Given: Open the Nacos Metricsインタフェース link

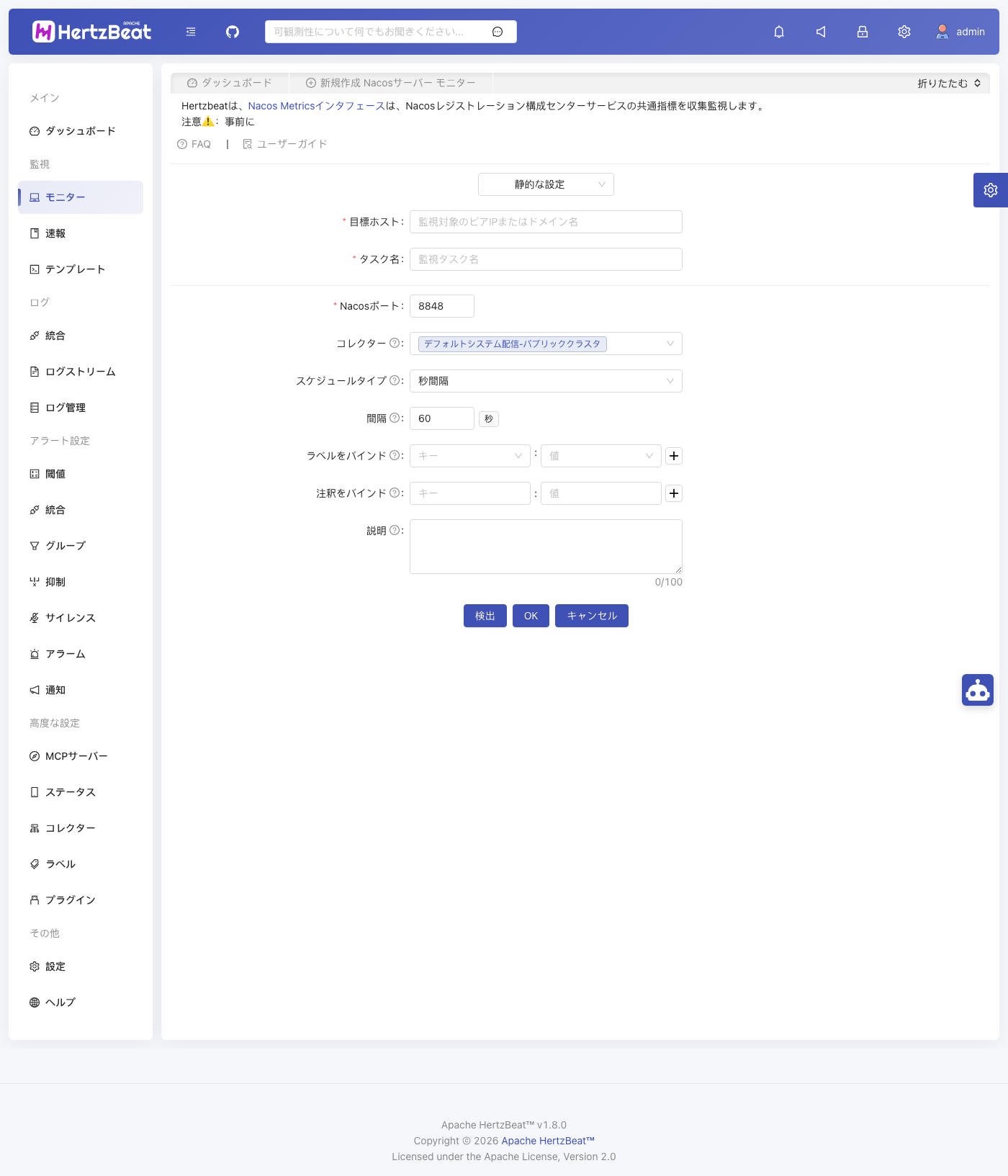Looking at the screenshot, I should point(317,106).
